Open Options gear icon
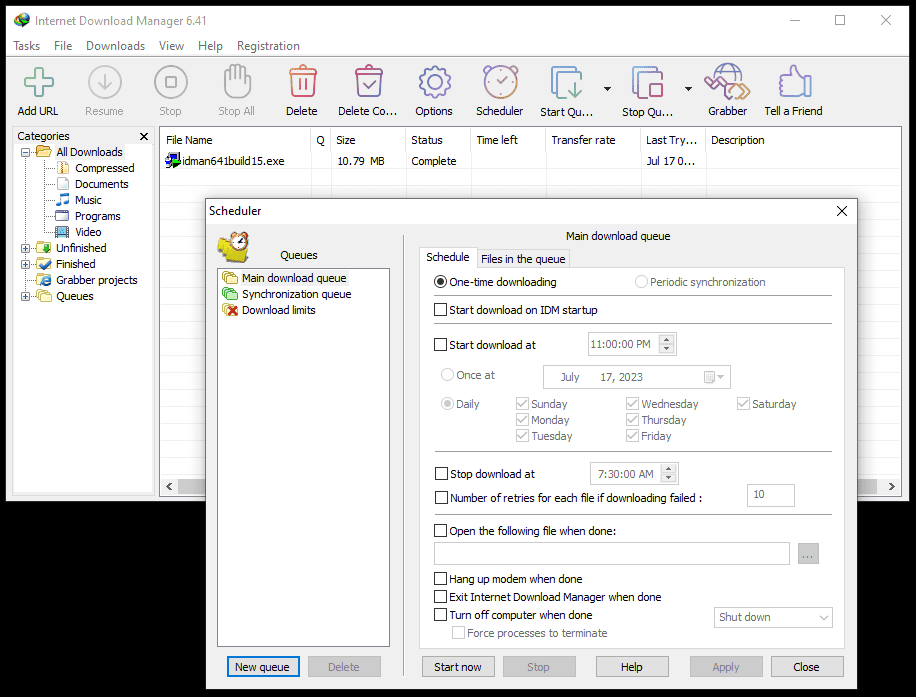 pyautogui.click(x=434, y=82)
